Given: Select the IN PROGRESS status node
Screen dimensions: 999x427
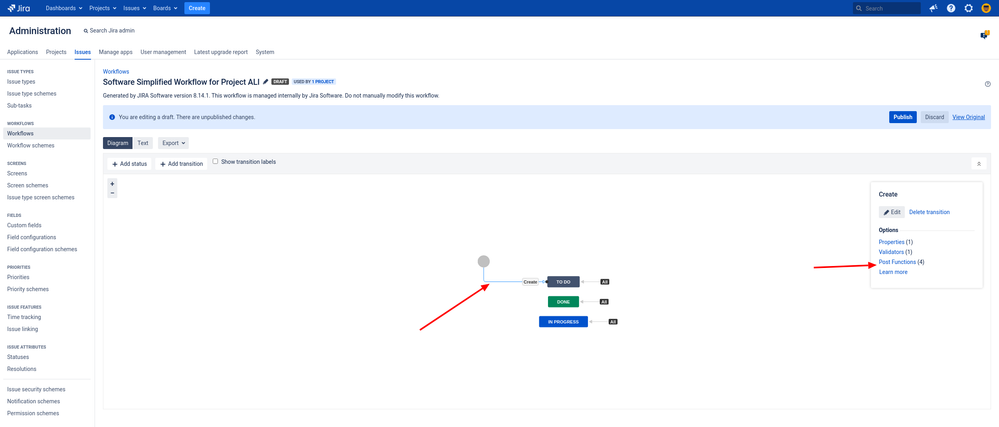Looking at the screenshot, I should tap(563, 322).
